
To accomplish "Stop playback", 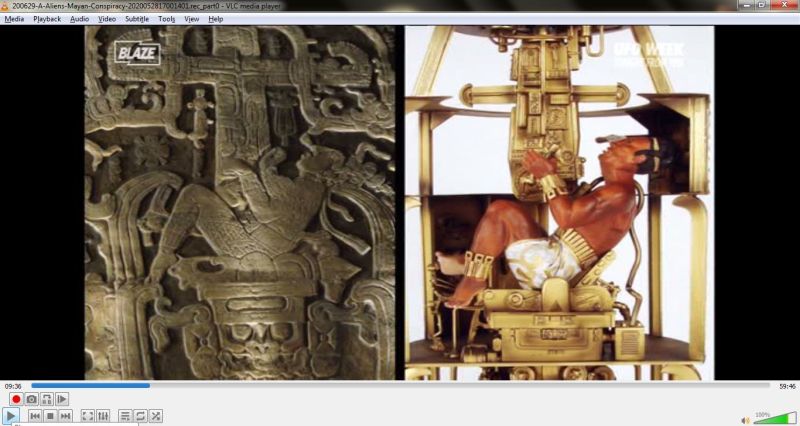I will (x=50, y=416).
